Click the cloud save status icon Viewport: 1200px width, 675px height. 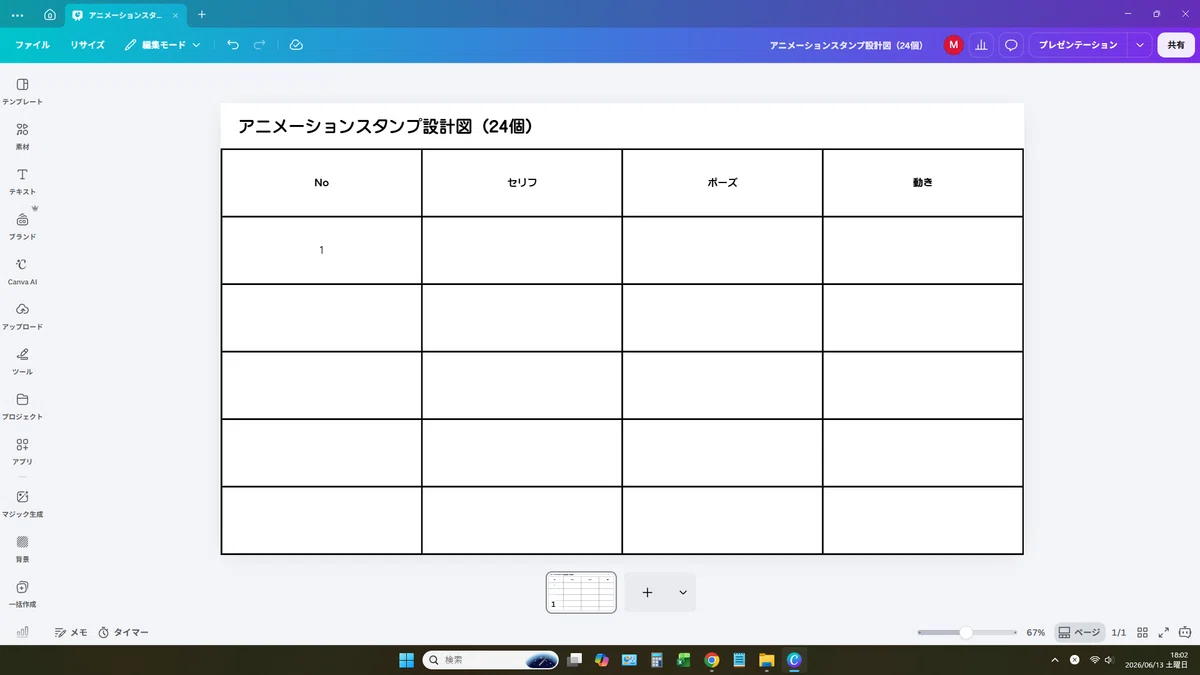click(x=296, y=45)
